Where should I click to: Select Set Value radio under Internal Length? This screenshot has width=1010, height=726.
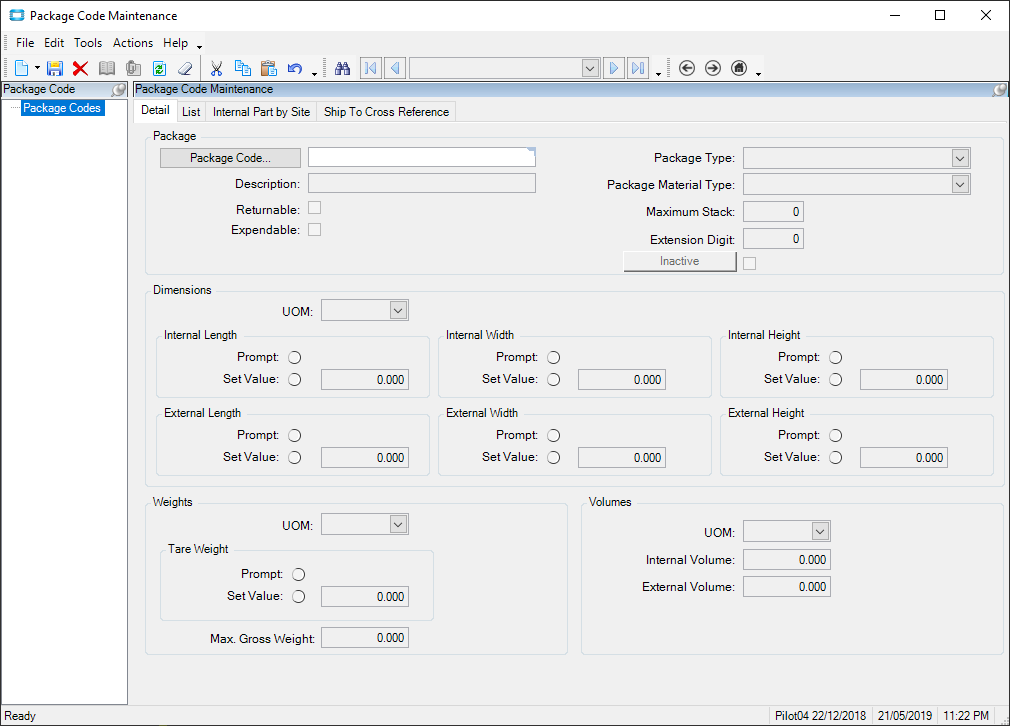(x=294, y=379)
